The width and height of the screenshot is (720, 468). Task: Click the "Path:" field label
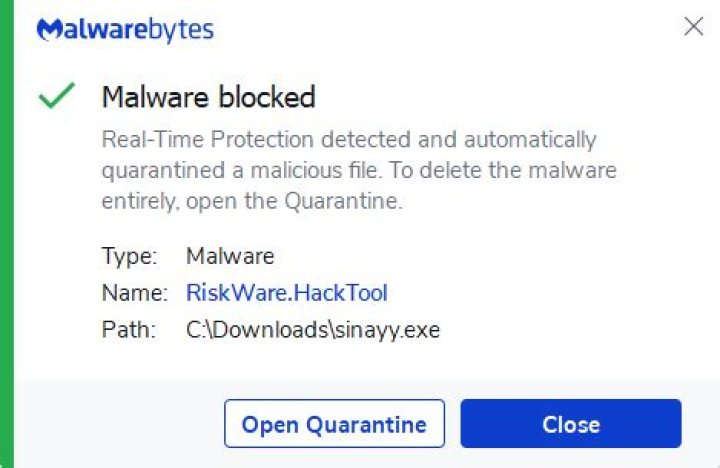pos(129,329)
